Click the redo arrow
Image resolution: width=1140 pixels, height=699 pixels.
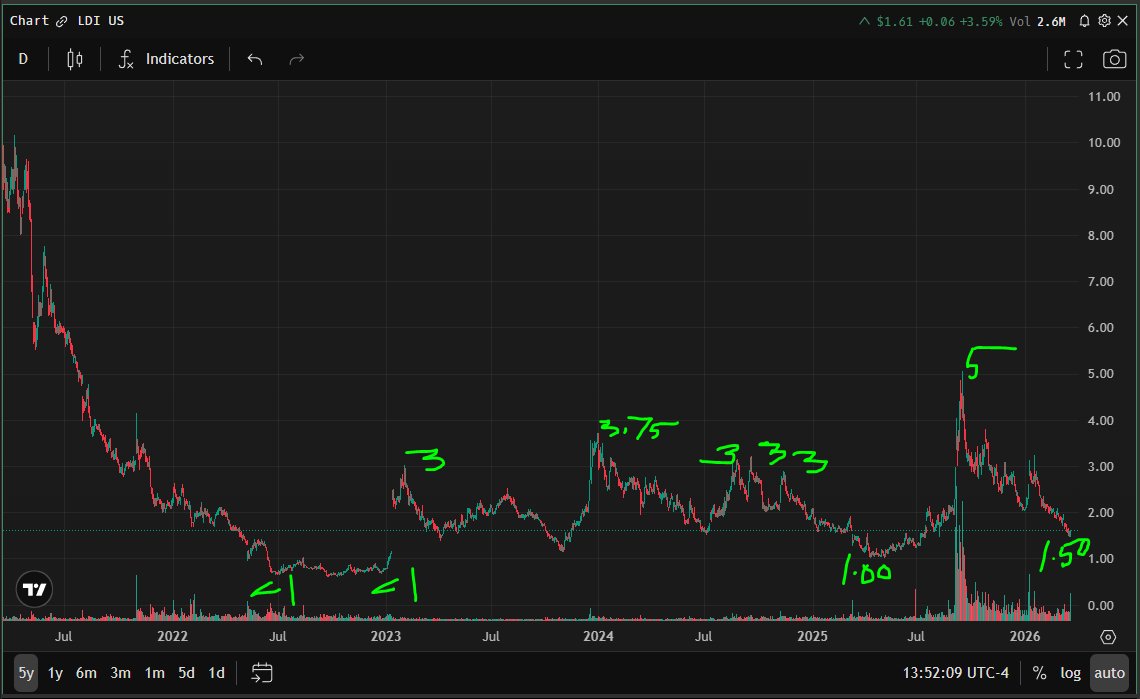pos(296,59)
